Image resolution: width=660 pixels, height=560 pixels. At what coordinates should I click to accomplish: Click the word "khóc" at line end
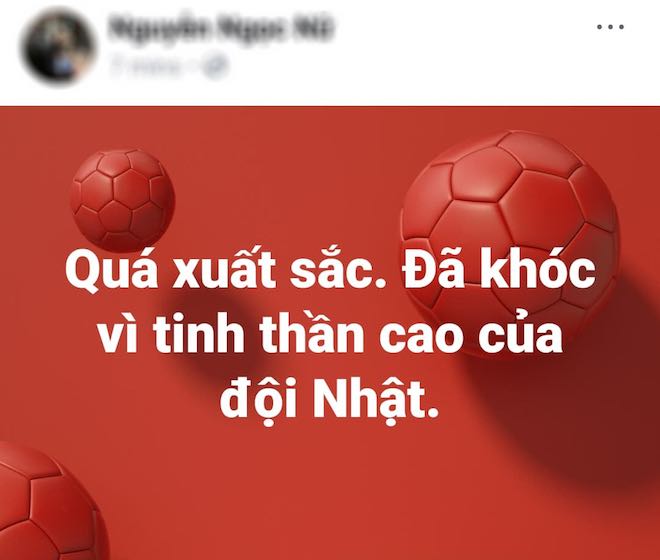[x=540, y=270]
